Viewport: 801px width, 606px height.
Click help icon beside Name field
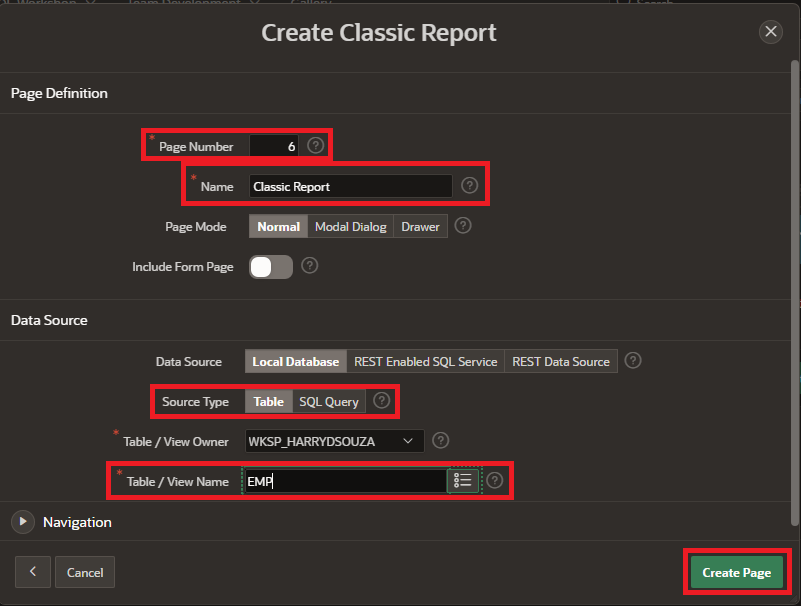pos(469,186)
